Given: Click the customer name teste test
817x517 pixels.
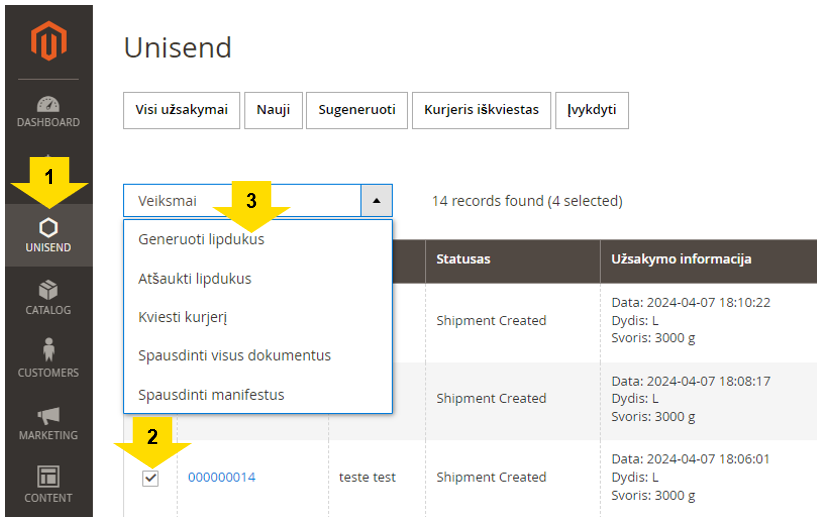Looking at the screenshot, I should tap(367, 477).
